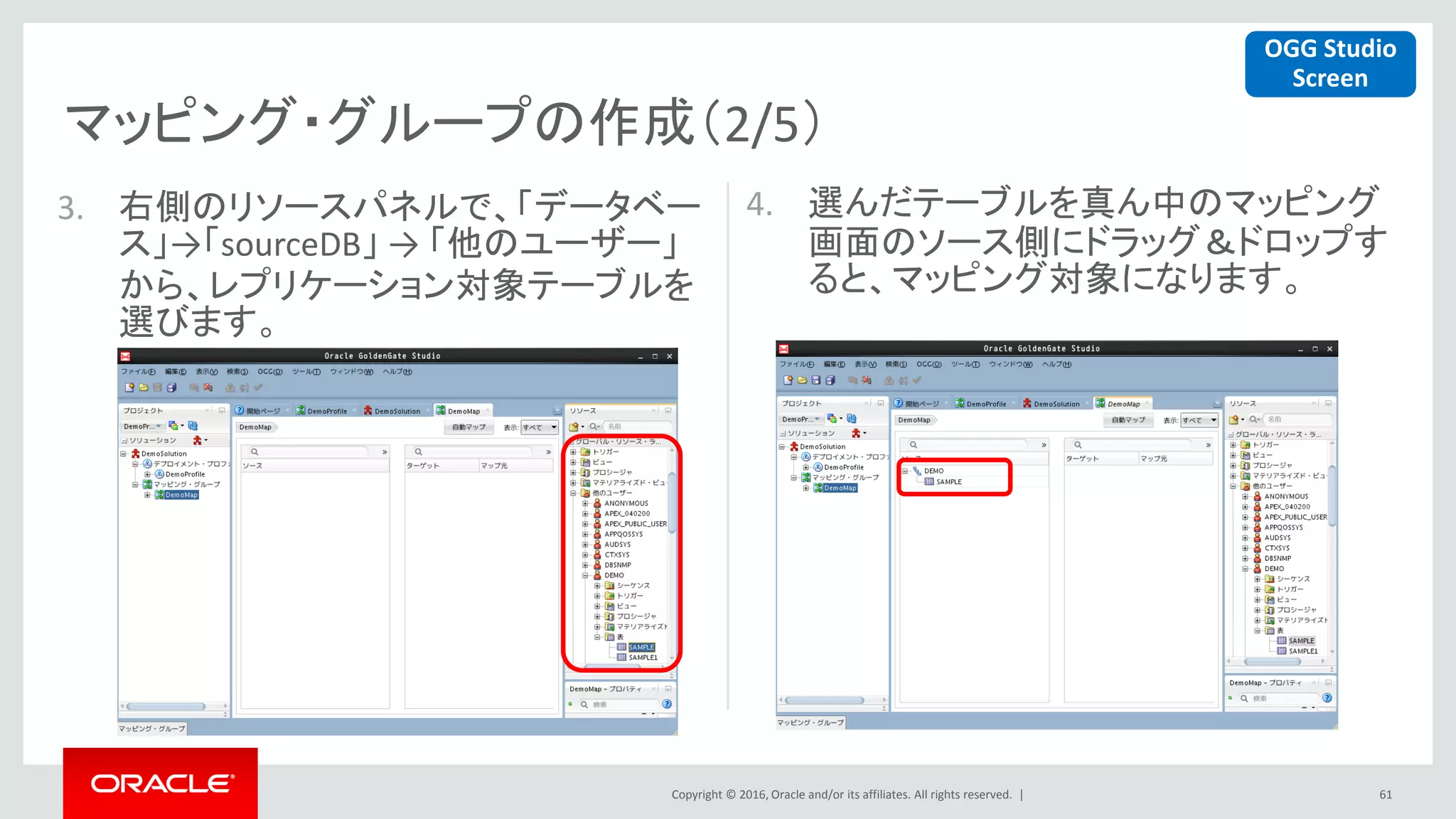Click the double-chevron icon in step 3 ソース pane
Image resolution: width=1456 pixels, height=819 pixels.
[x=385, y=452]
